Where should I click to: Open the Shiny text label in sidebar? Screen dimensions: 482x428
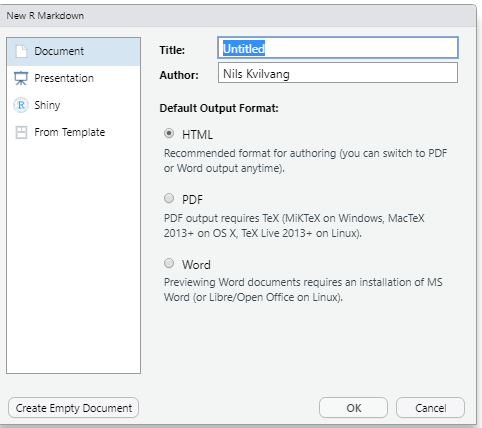point(47,105)
